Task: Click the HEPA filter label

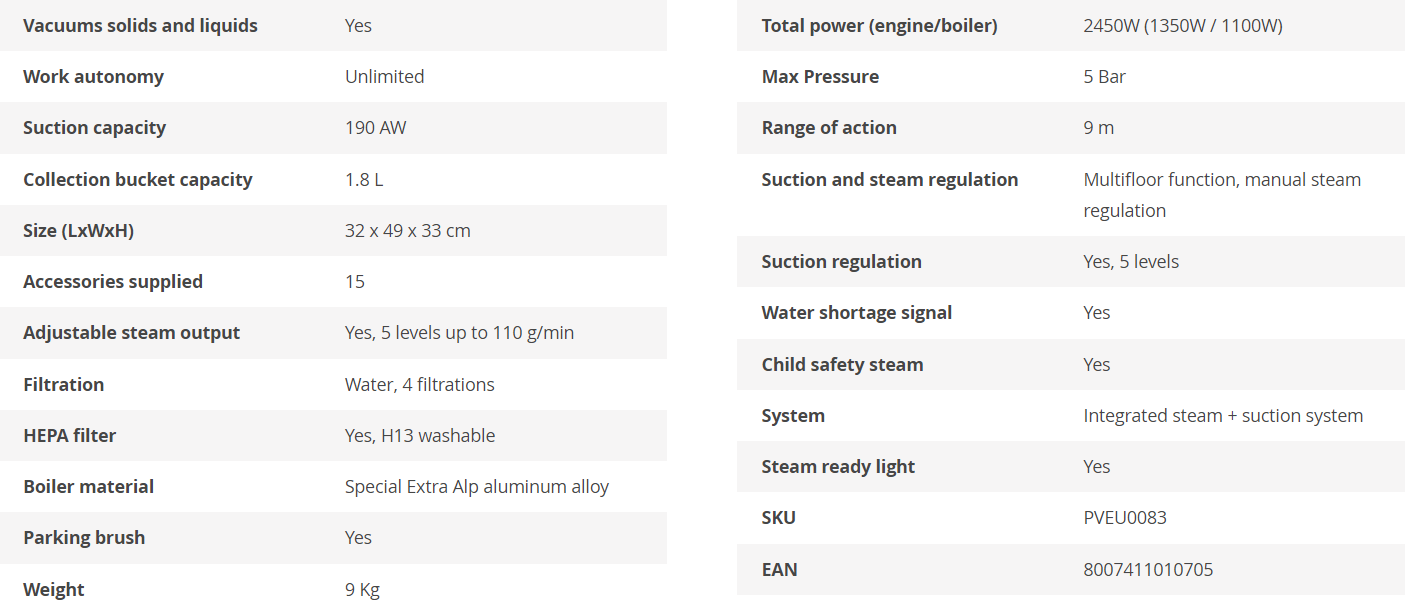Action: coord(69,436)
